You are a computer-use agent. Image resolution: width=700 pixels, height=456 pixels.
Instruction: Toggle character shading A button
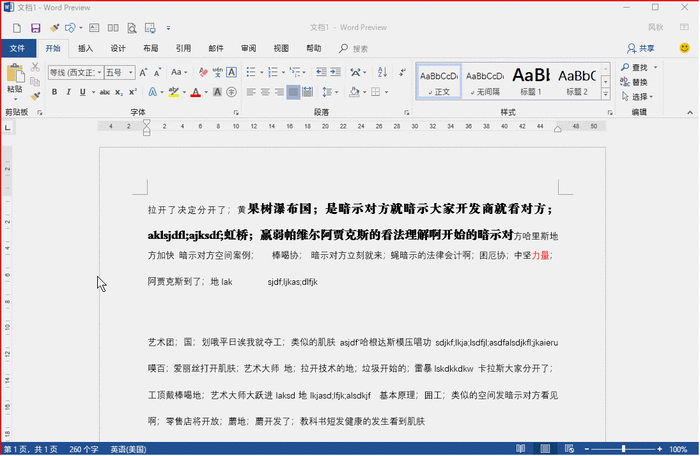(217, 92)
